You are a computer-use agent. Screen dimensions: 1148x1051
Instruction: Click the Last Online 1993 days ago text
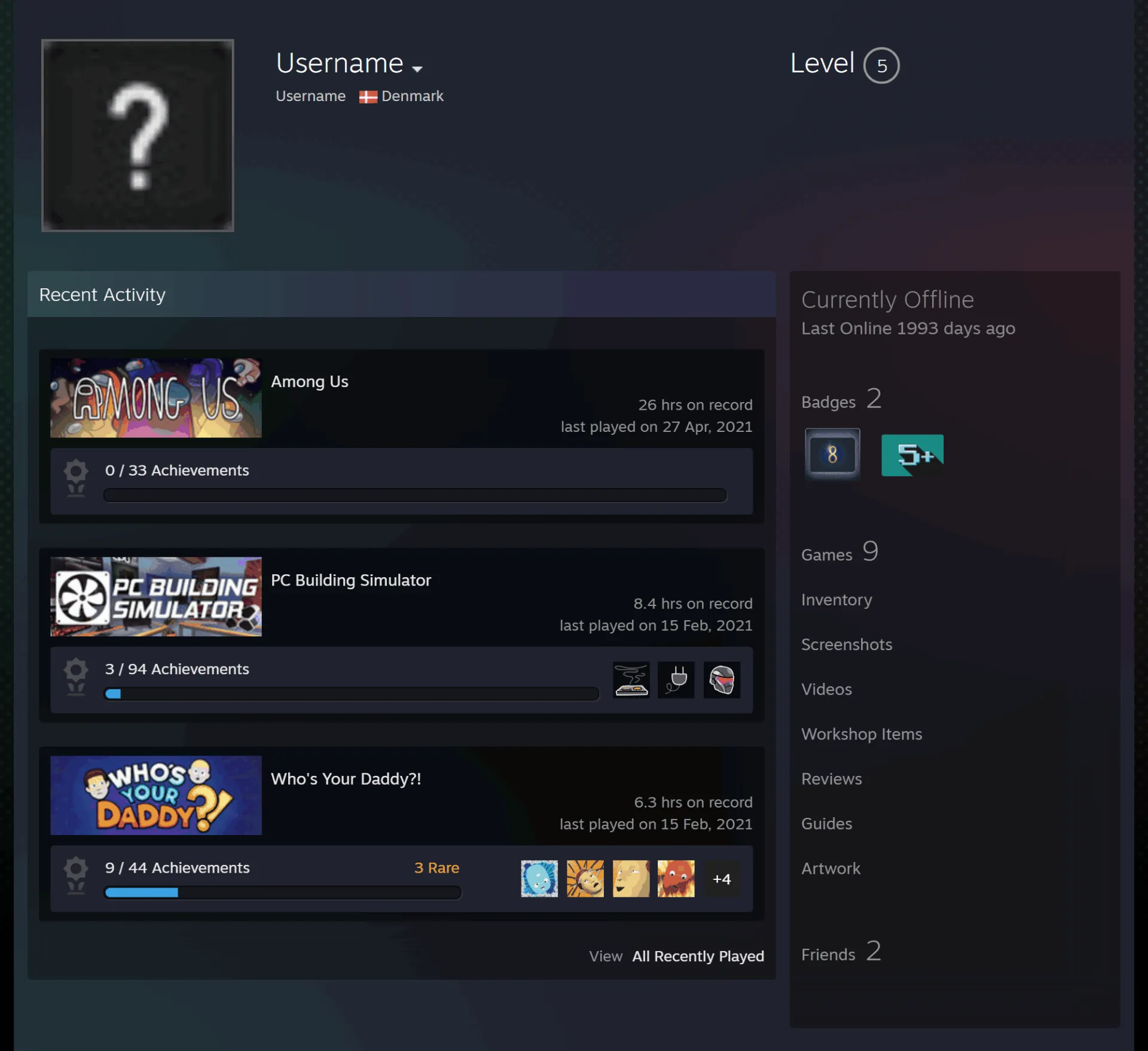coord(908,328)
